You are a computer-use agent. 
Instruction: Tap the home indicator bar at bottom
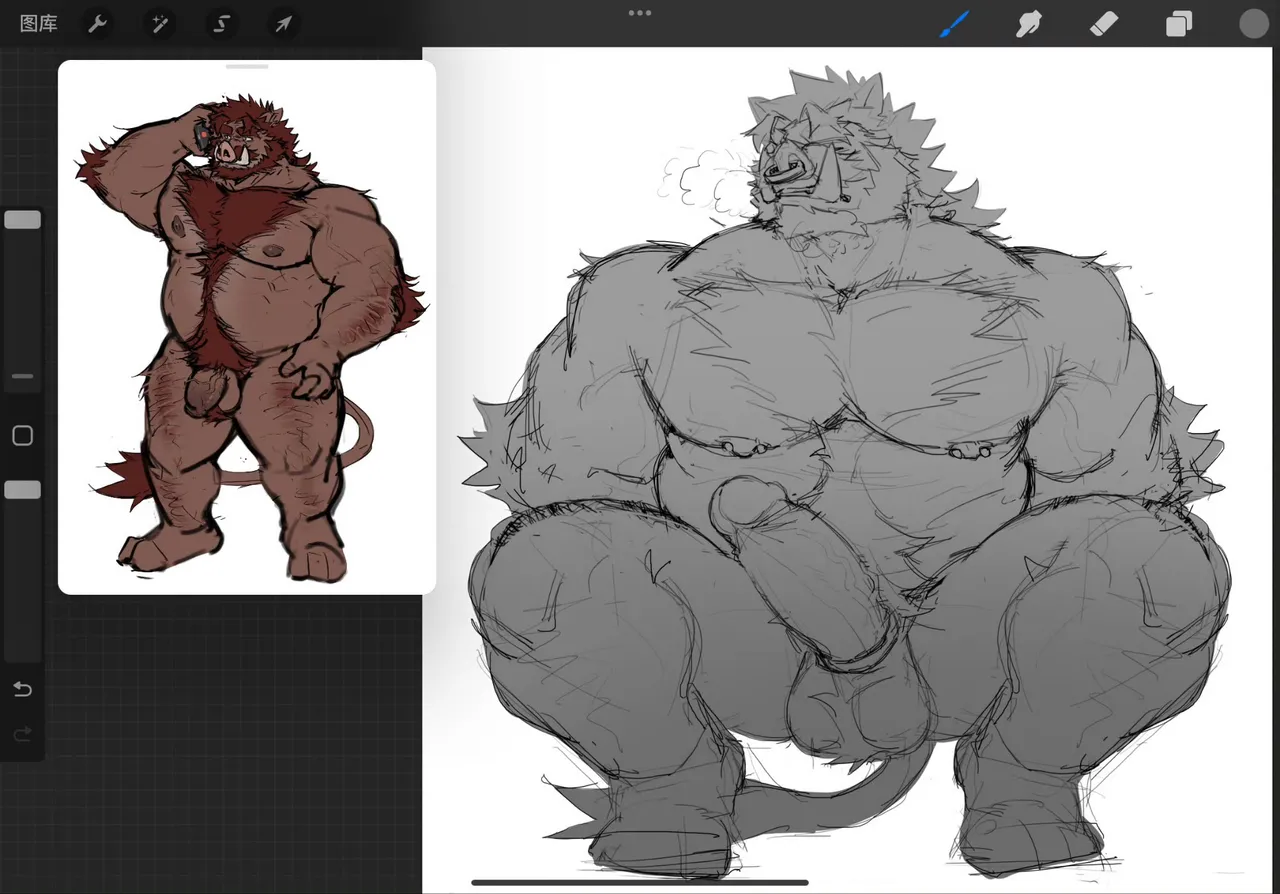(x=640, y=882)
